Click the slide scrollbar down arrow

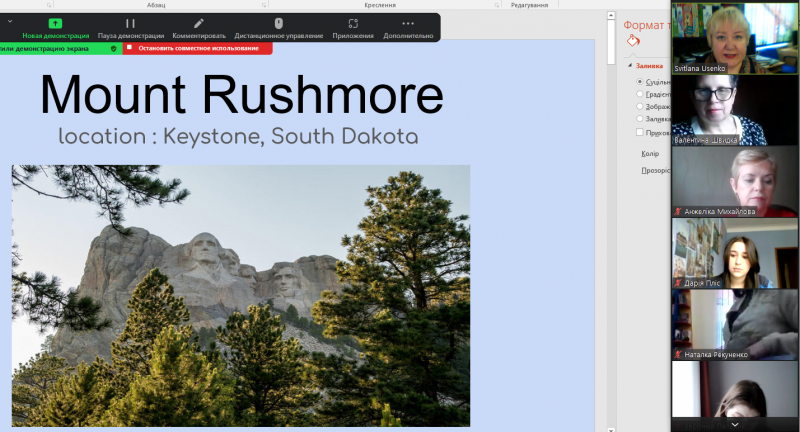click(611, 429)
